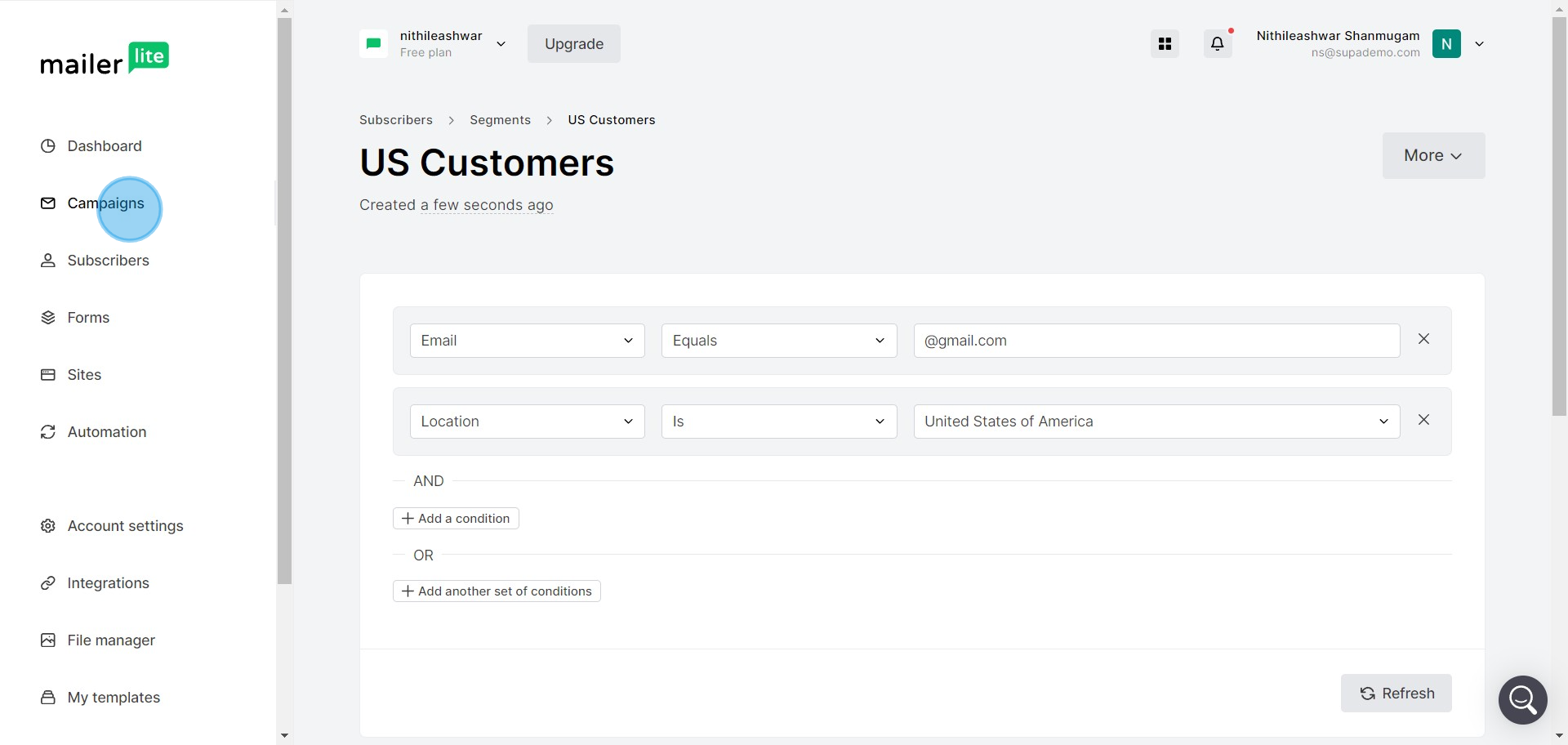Viewport: 1568px width, 745px height.
Task: Click the sidebar scrollbar up arrow
Action: (x=284, y=11)
